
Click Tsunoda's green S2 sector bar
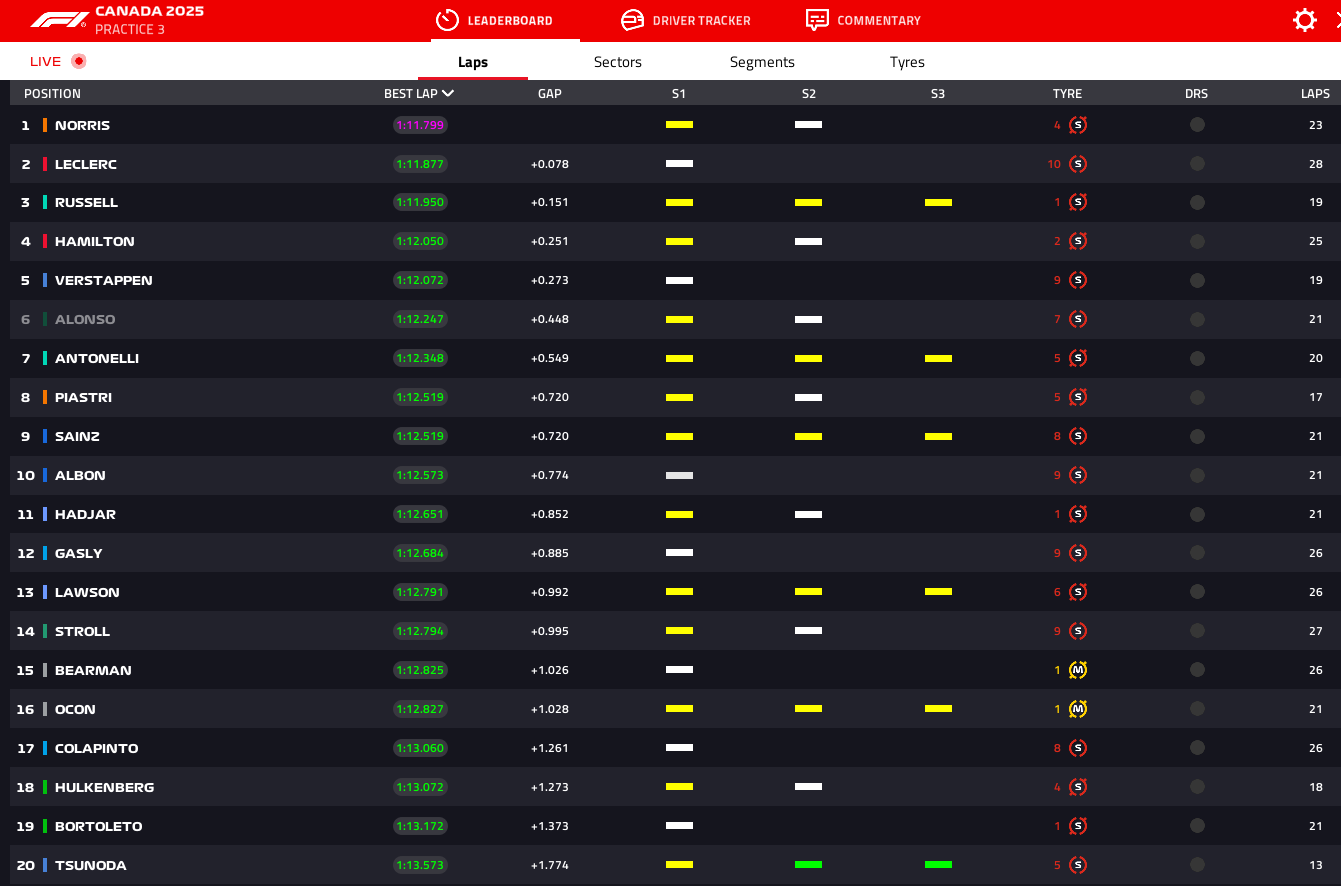click(x=808, y=864)
